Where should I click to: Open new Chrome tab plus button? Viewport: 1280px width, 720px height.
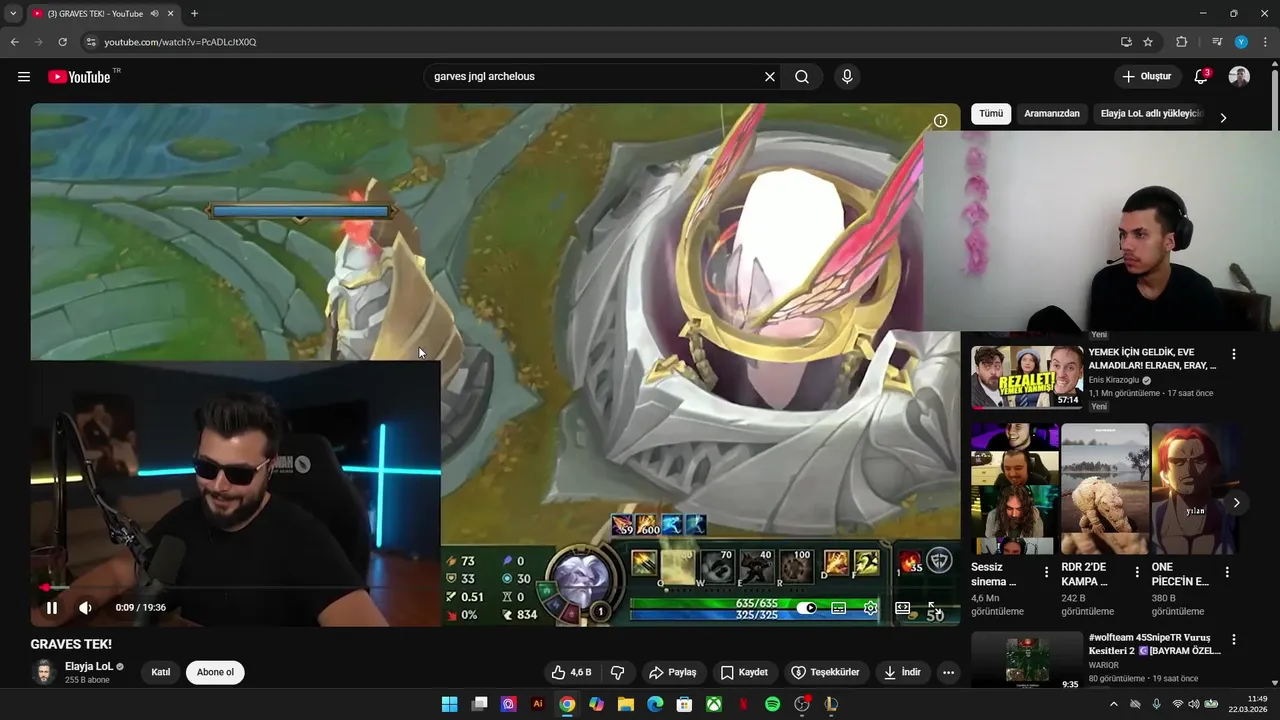(194, 14)
